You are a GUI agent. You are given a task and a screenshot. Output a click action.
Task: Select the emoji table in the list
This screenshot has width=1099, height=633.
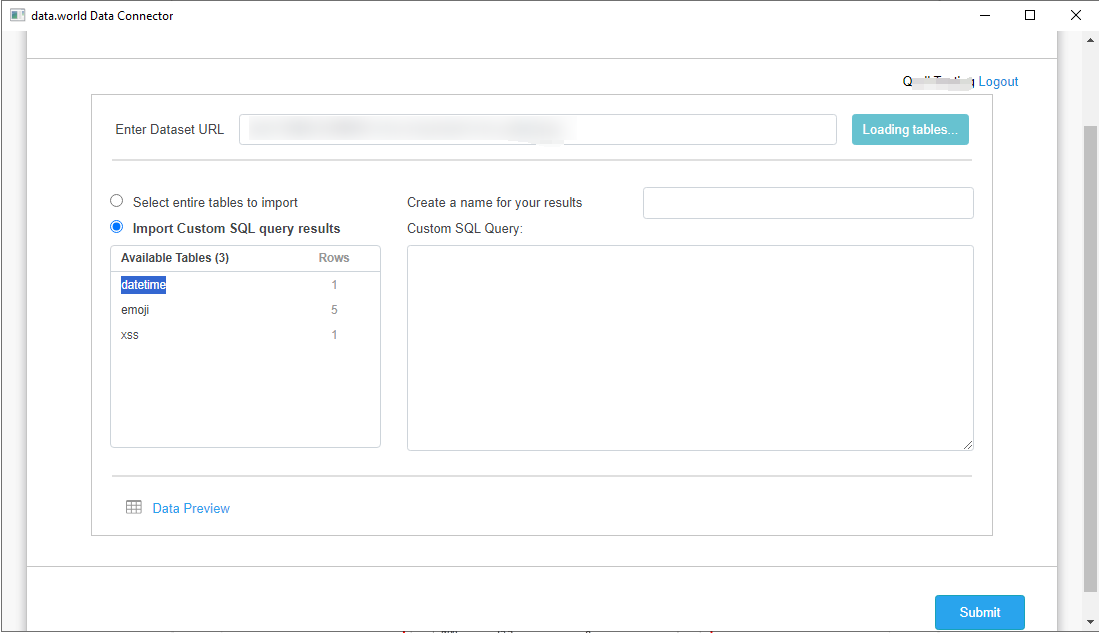point(135,310)
